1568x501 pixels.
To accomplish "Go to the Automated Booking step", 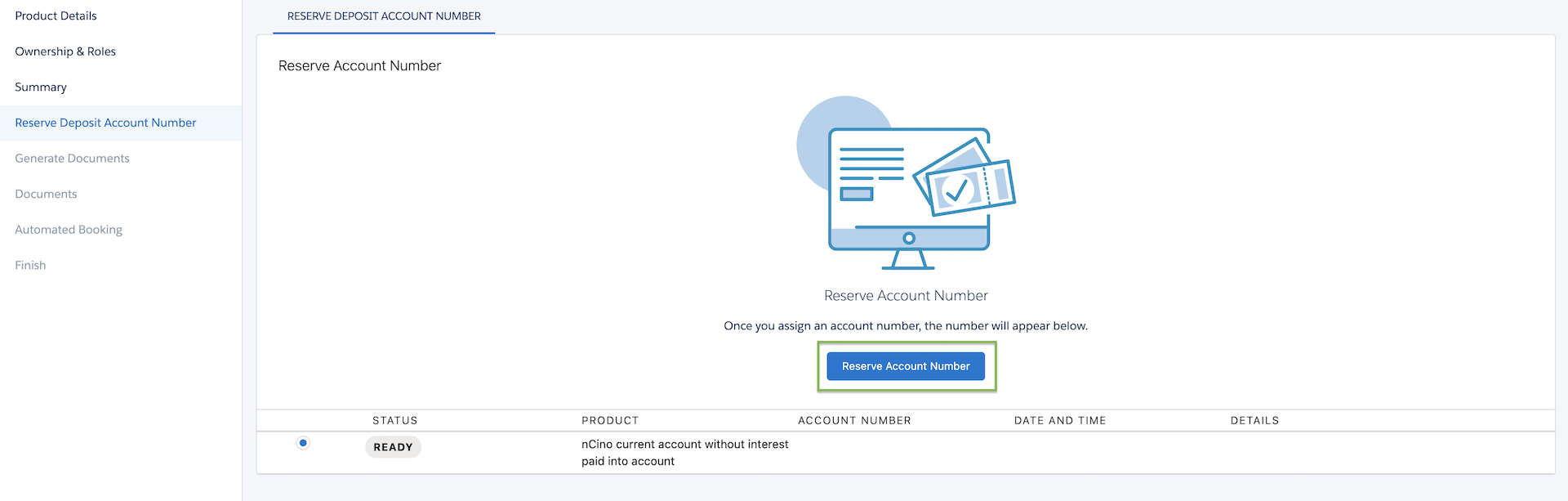I will click(69, 230).
